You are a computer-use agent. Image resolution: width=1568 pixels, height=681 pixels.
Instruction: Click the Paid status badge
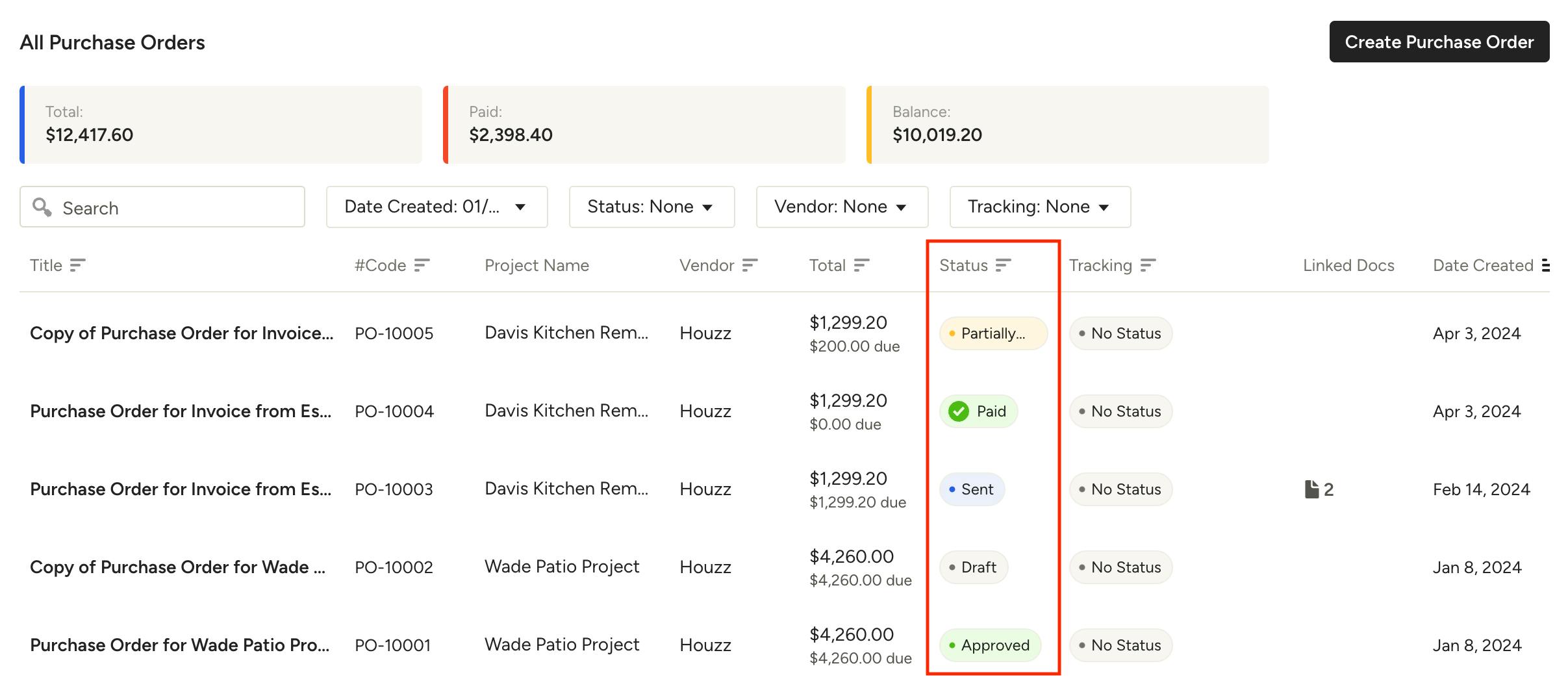978,411
